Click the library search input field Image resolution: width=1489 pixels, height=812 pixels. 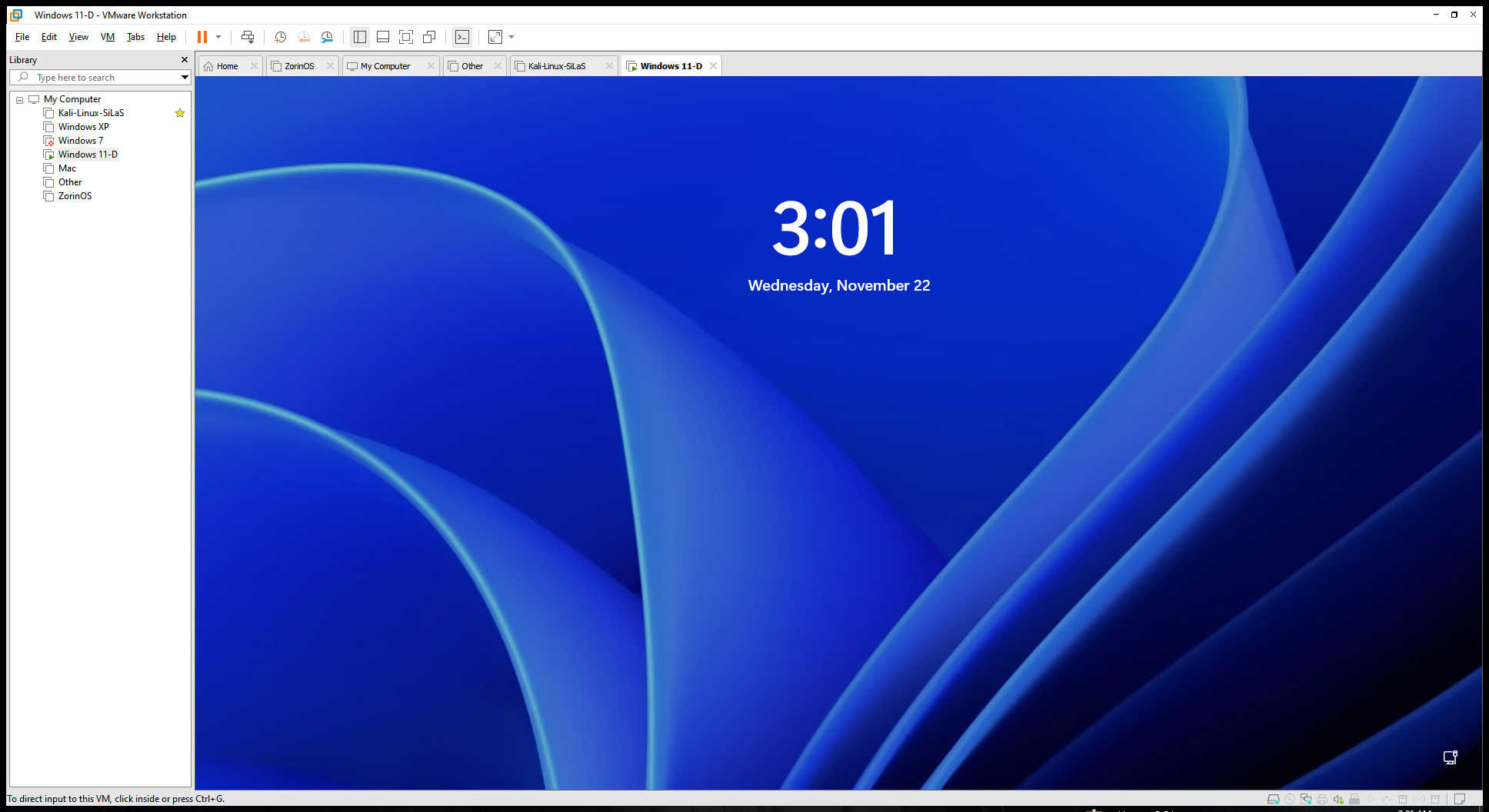tap(100, 77)
